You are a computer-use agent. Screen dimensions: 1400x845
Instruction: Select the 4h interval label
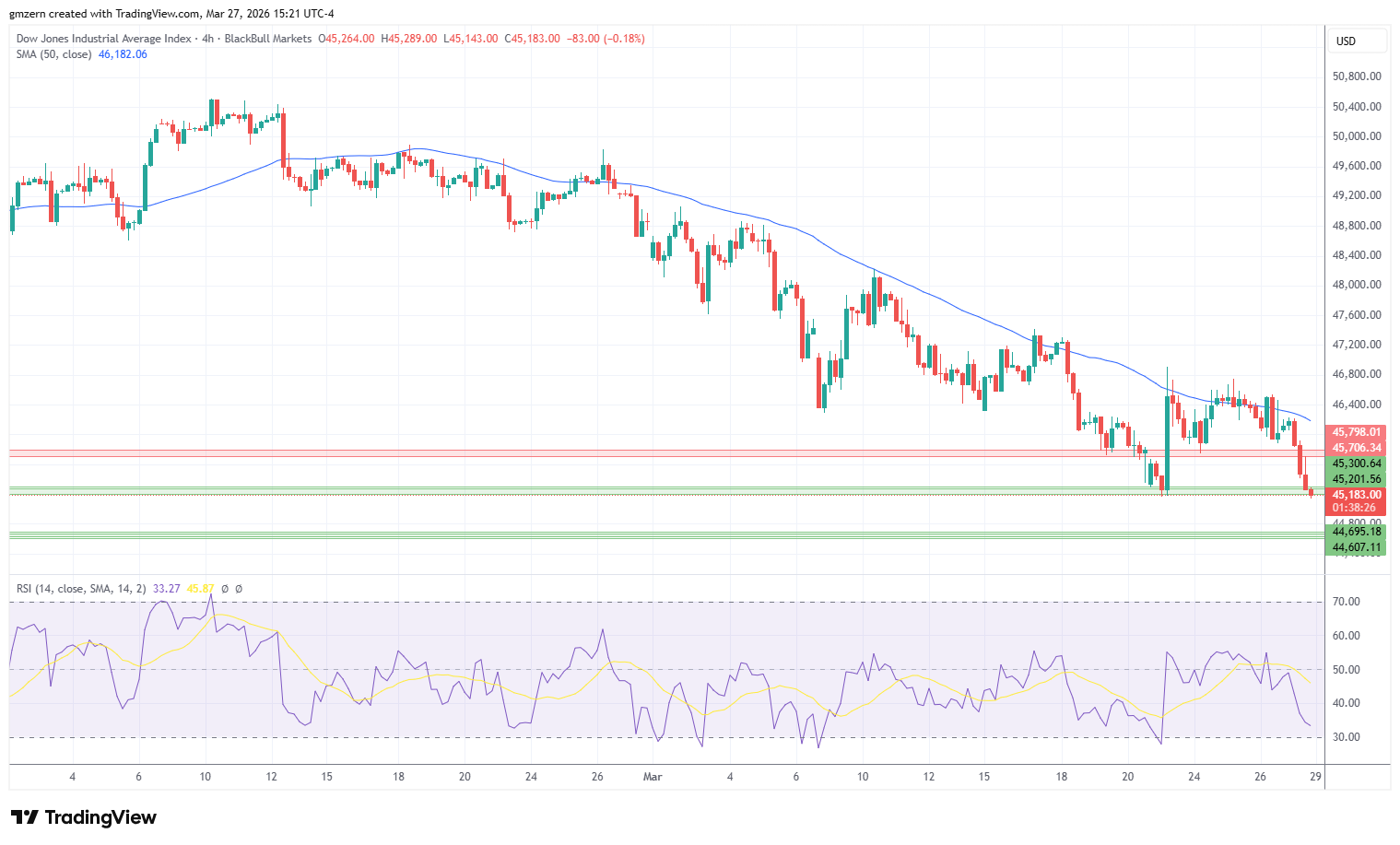point(208,39)
